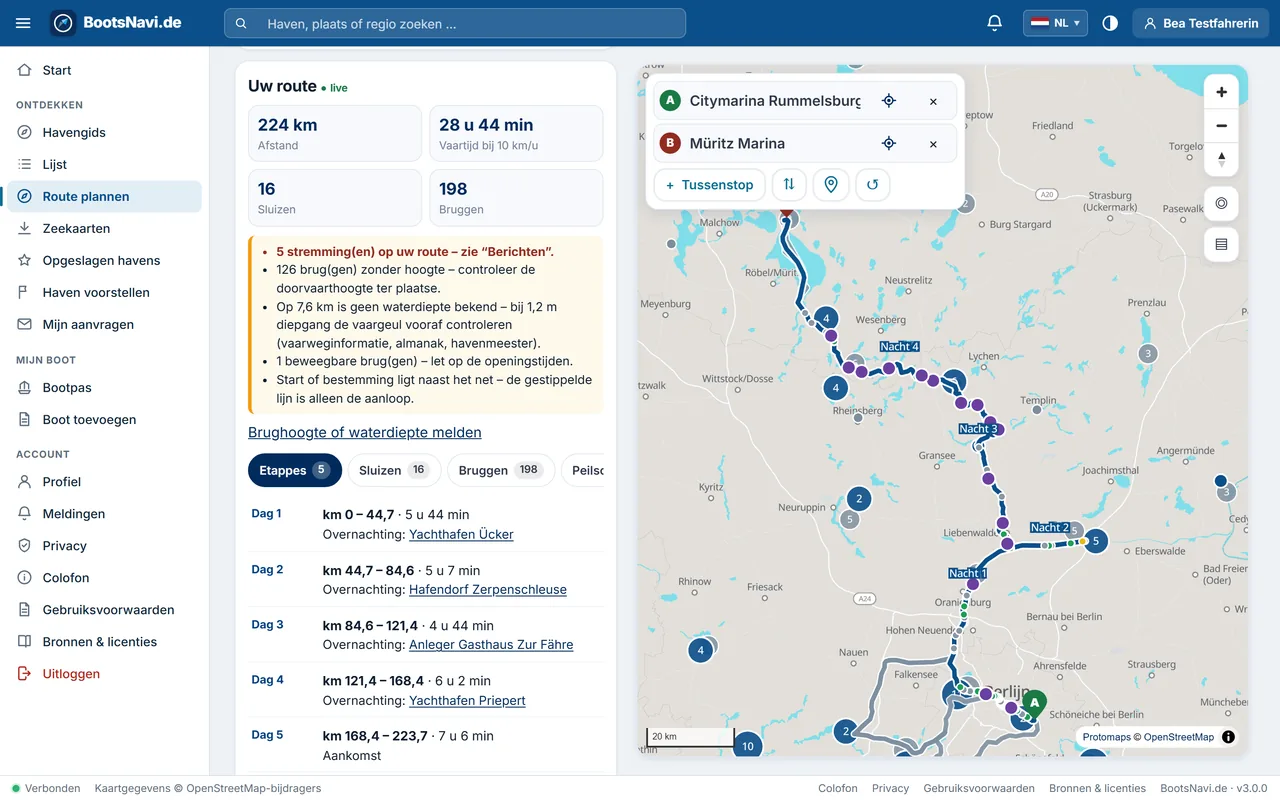This screenshot has width=1280, height=800.
Task: Open Havengids in the sidebar
Action: coord(104,132)
